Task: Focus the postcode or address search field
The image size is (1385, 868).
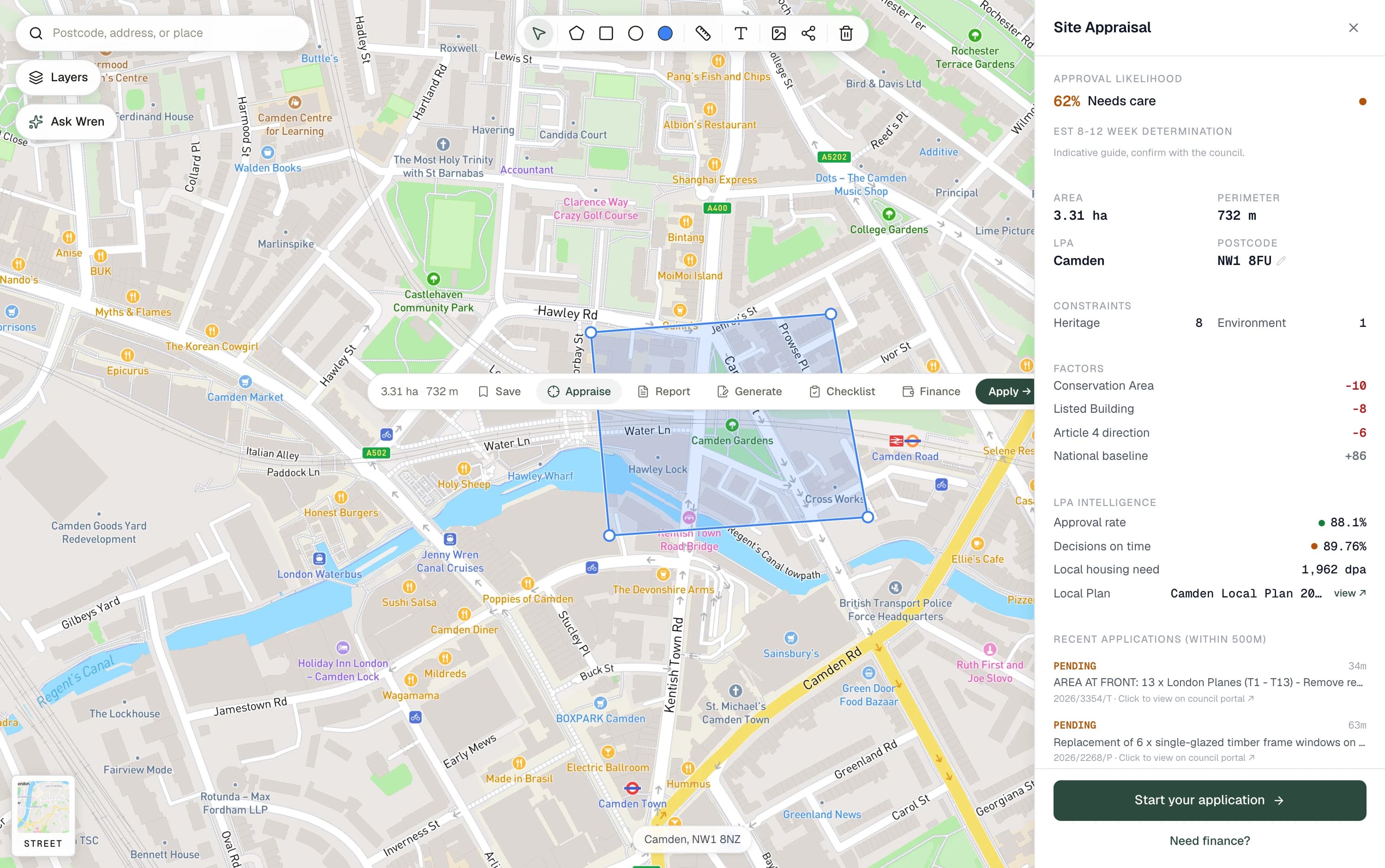Action: (x=163, y=33)
